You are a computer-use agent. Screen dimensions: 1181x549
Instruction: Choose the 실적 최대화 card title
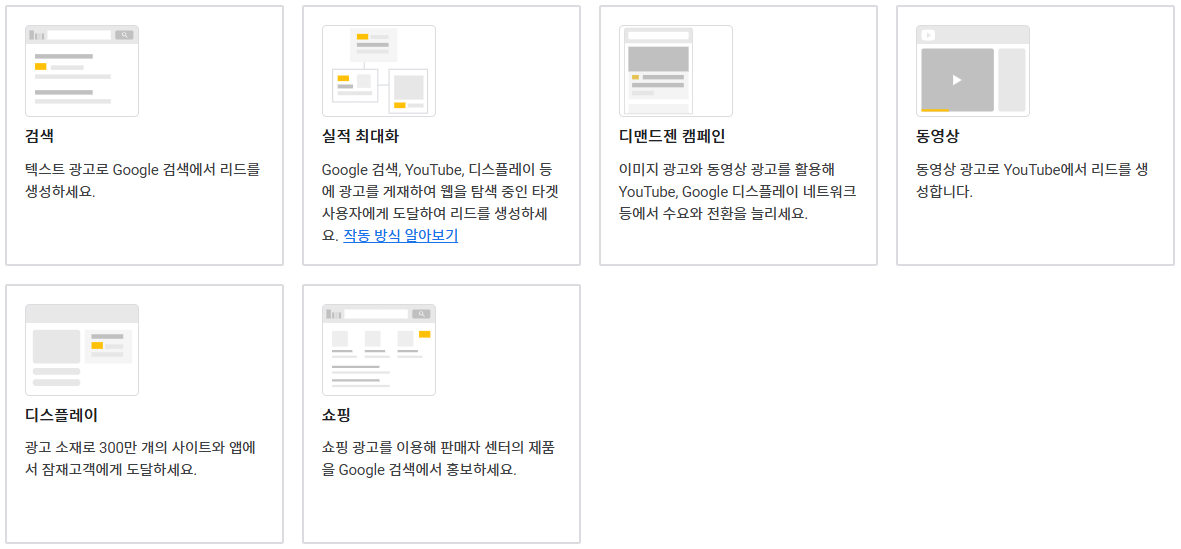point(360,136)
